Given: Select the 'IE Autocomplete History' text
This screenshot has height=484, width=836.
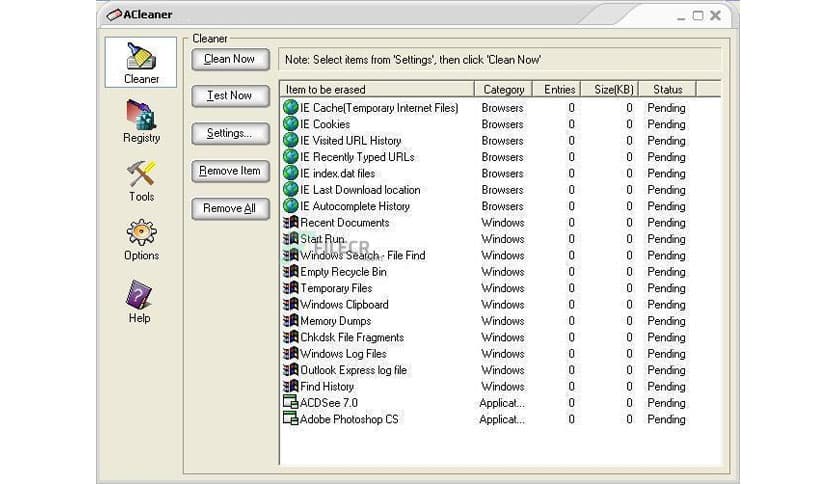Looking at the screenshot, I should tap(355, 206).
